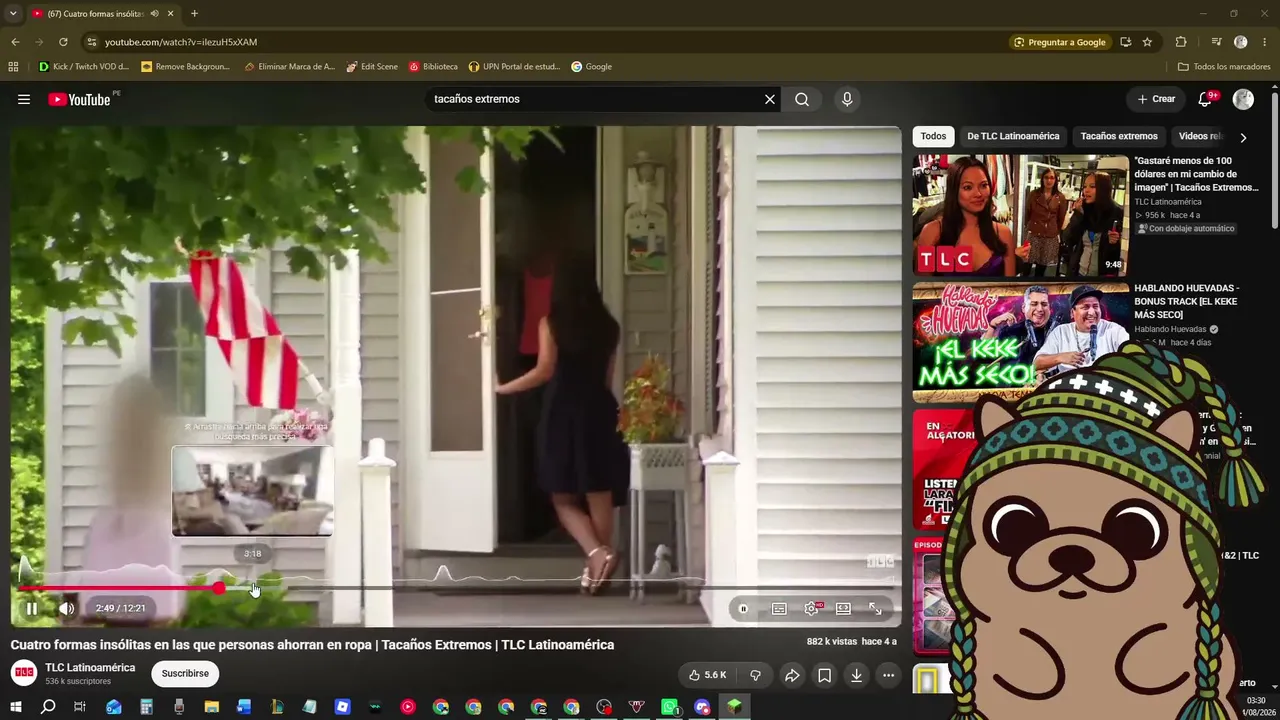The width and height of the screenshot is (1280, 720).
Task: Toggle autoplay in the player
Action: (x=743, y=608)
